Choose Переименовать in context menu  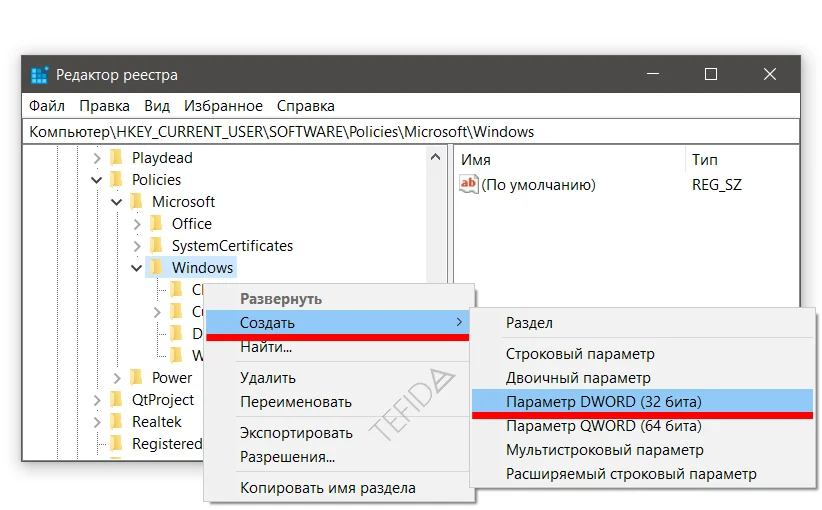(x=340, y=402)
